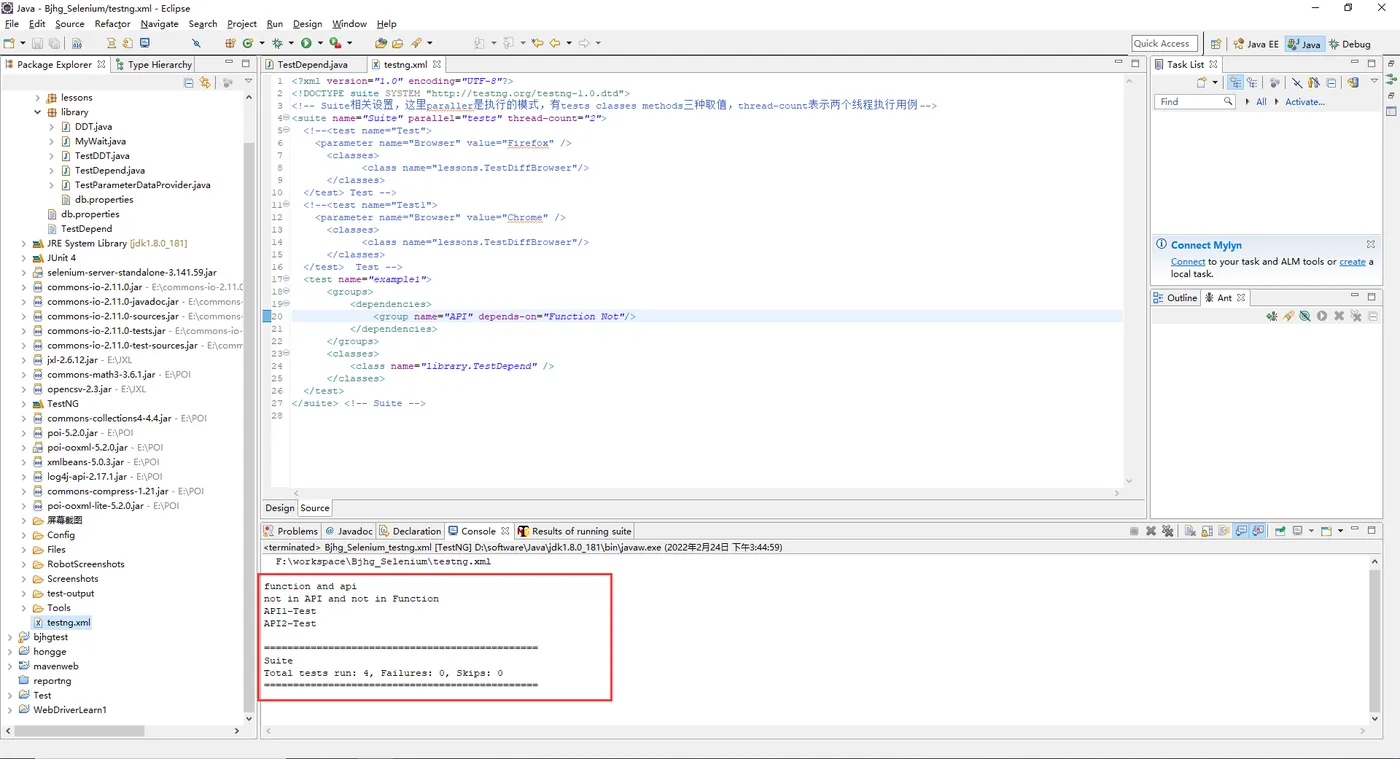Click the Skip All Breakpoints icon

[196, 43]
